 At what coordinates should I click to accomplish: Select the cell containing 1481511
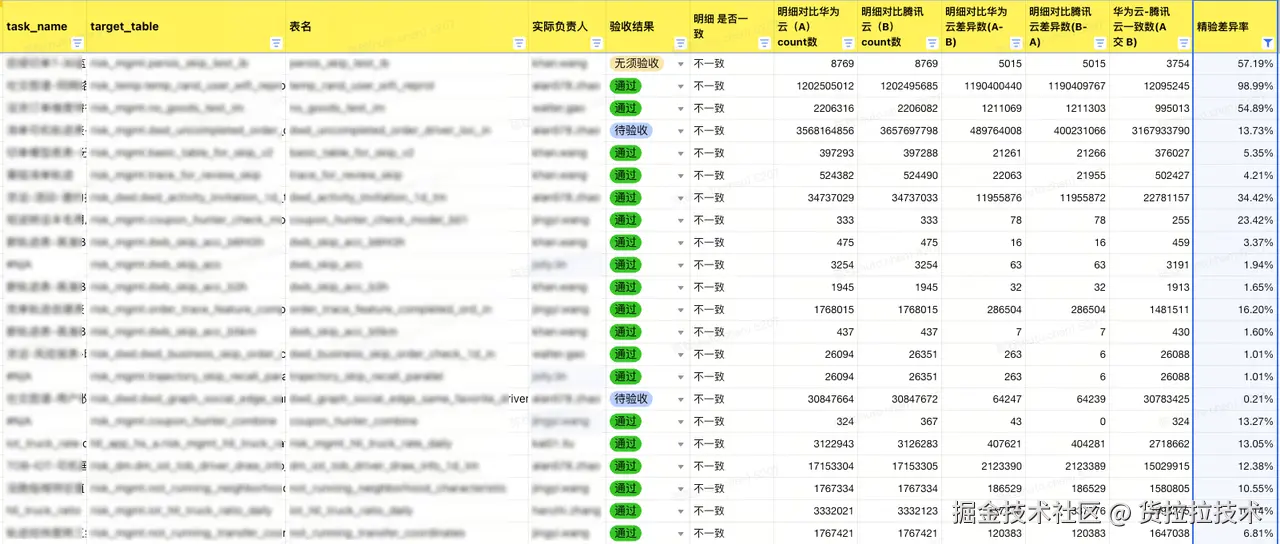1151,310
